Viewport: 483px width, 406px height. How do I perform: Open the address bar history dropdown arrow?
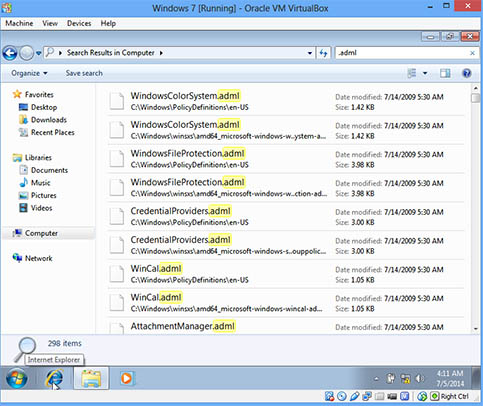(x=310, y=53)
